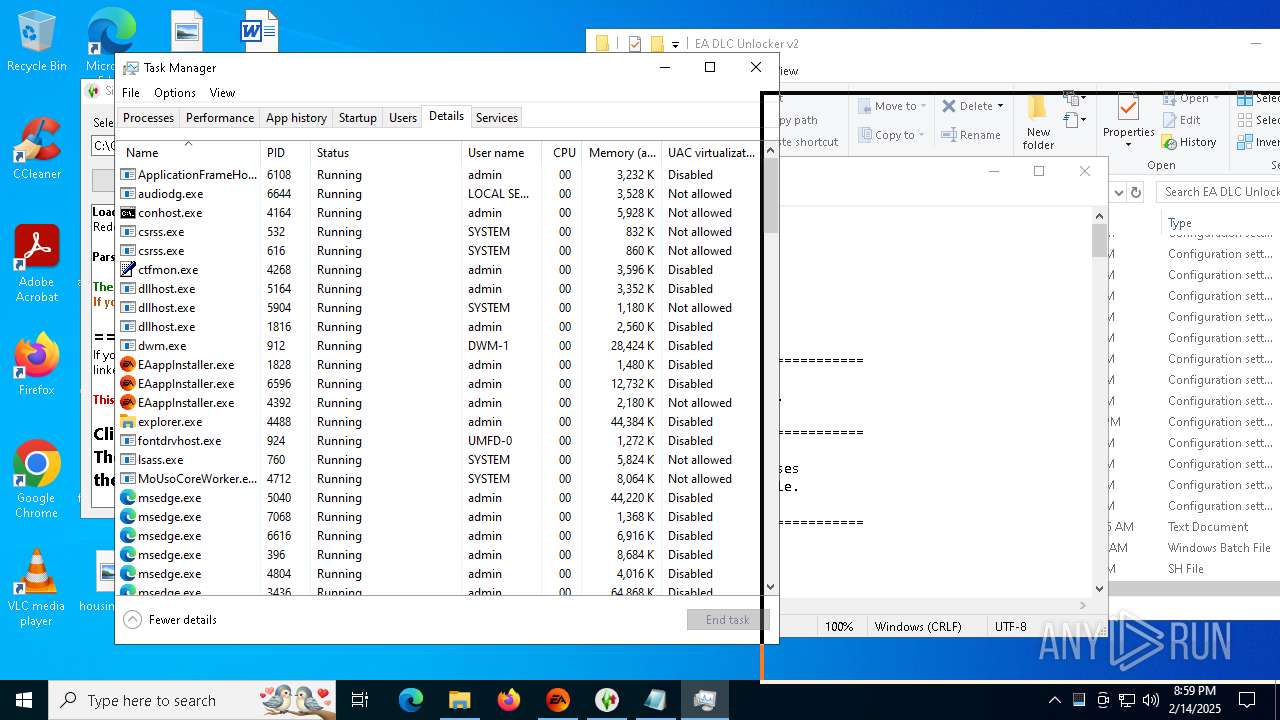Viewport: 1280px width, 720px height.
Task: Open Adobe Acrobat desktop shortcut
Action: pos(36,263)
